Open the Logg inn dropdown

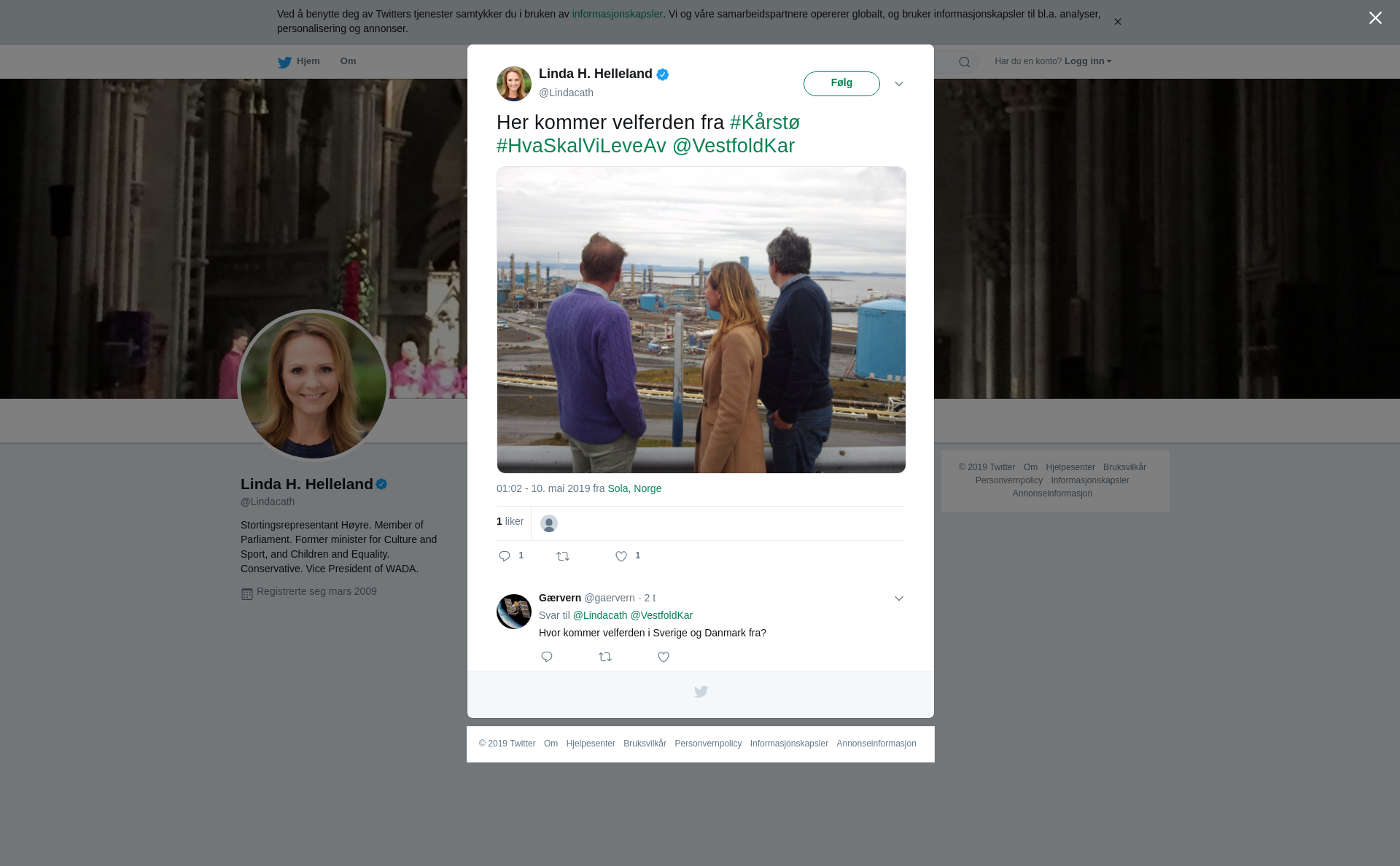(x=1087, y=61)
